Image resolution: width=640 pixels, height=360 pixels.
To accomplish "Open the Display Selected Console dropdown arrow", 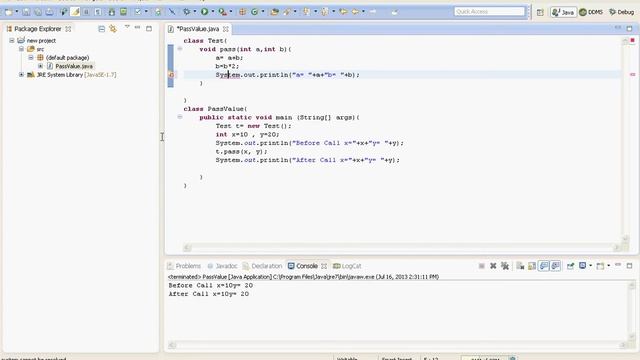I will [x=590, y=266].
